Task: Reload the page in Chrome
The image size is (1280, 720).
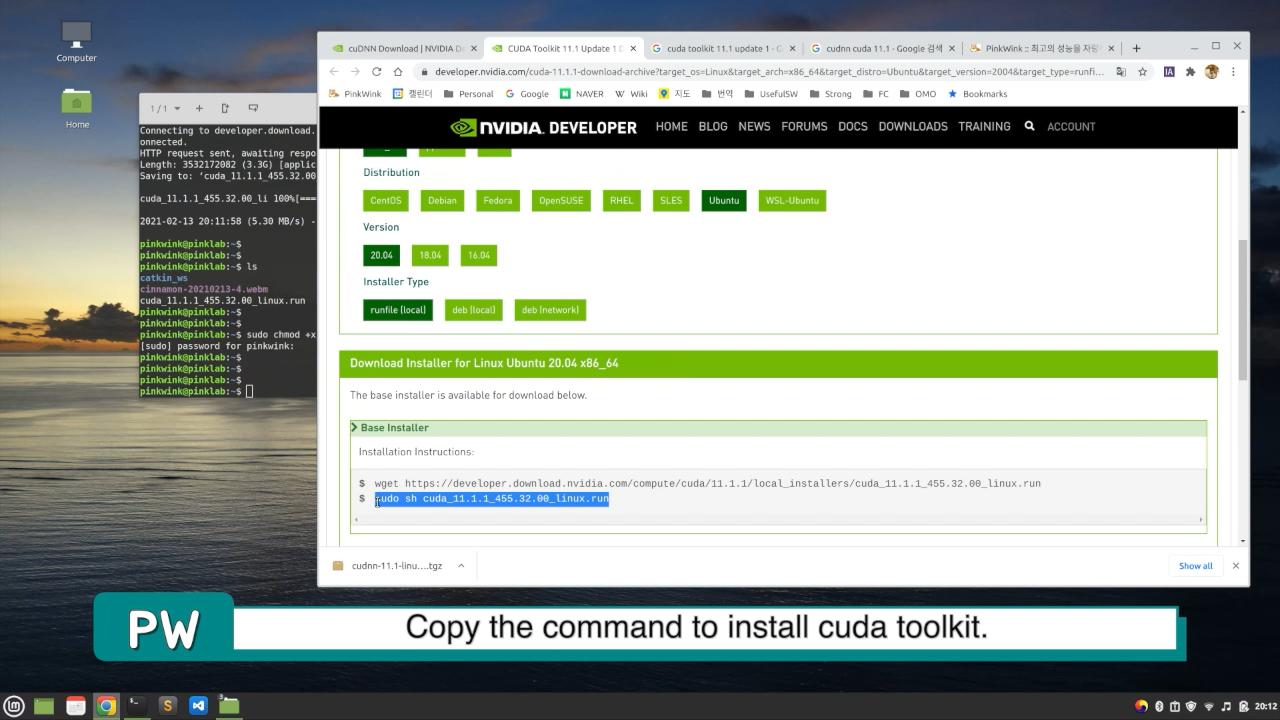Action: (x=376, y=72)
